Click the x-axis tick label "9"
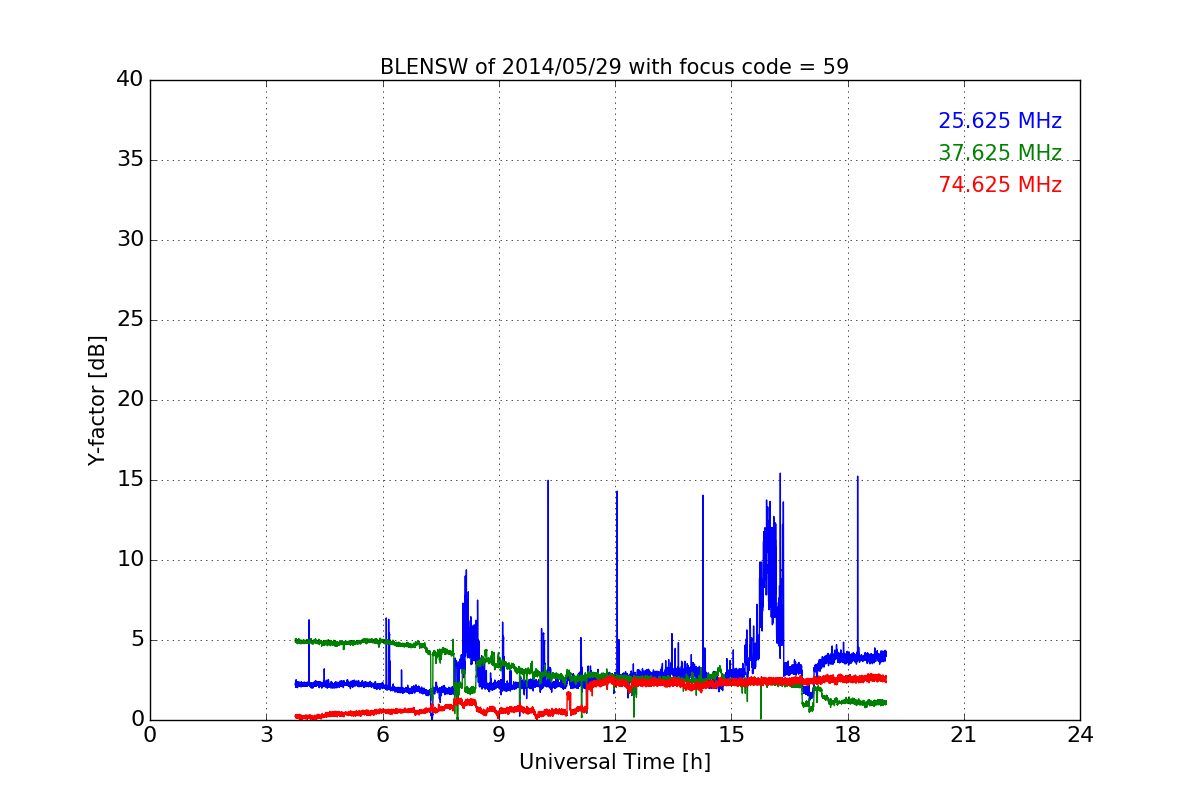This screenshot has height=800, width=1200. coord(499,735)
